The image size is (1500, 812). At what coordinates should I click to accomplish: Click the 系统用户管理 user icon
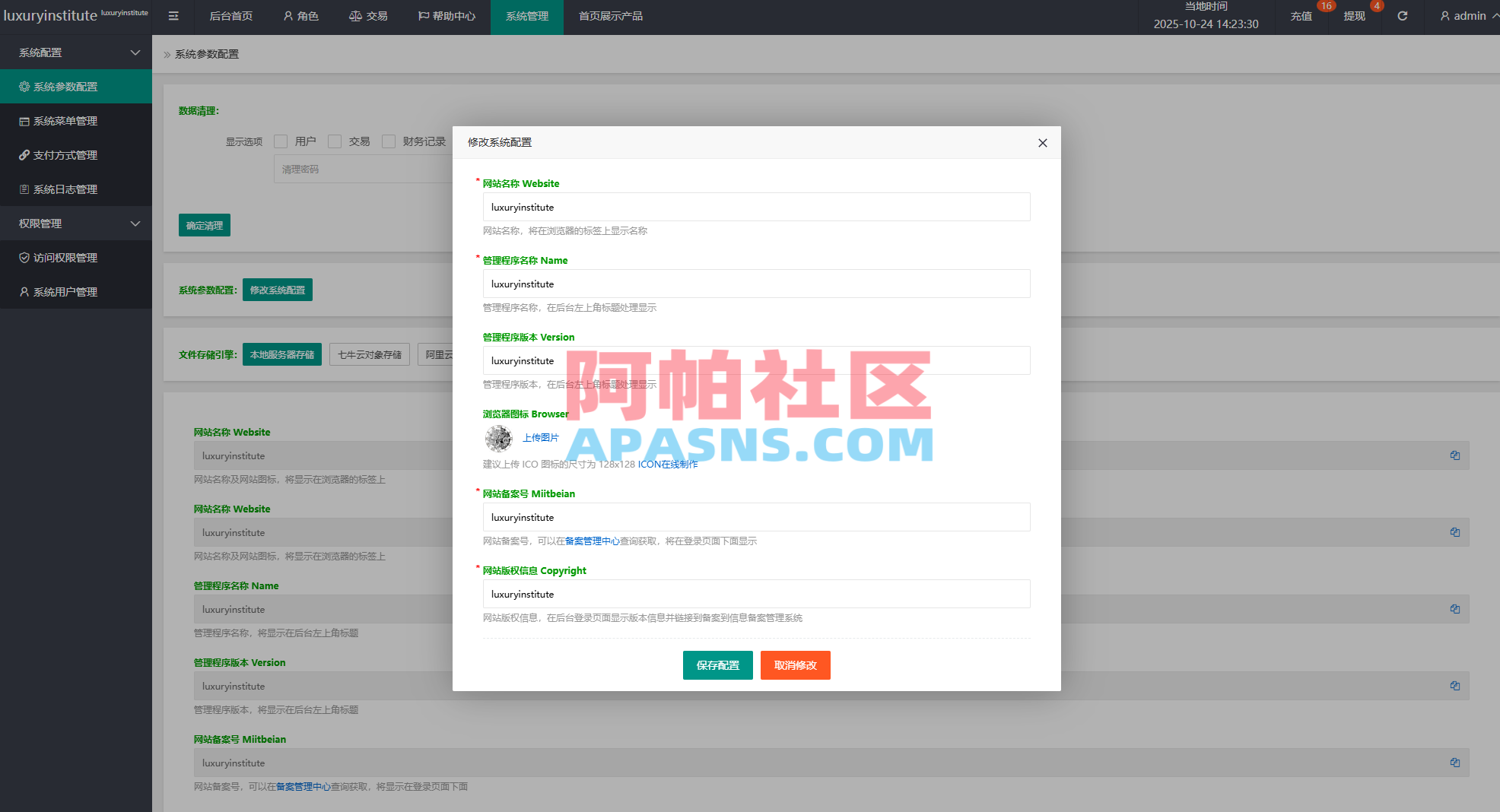point(24,291)
